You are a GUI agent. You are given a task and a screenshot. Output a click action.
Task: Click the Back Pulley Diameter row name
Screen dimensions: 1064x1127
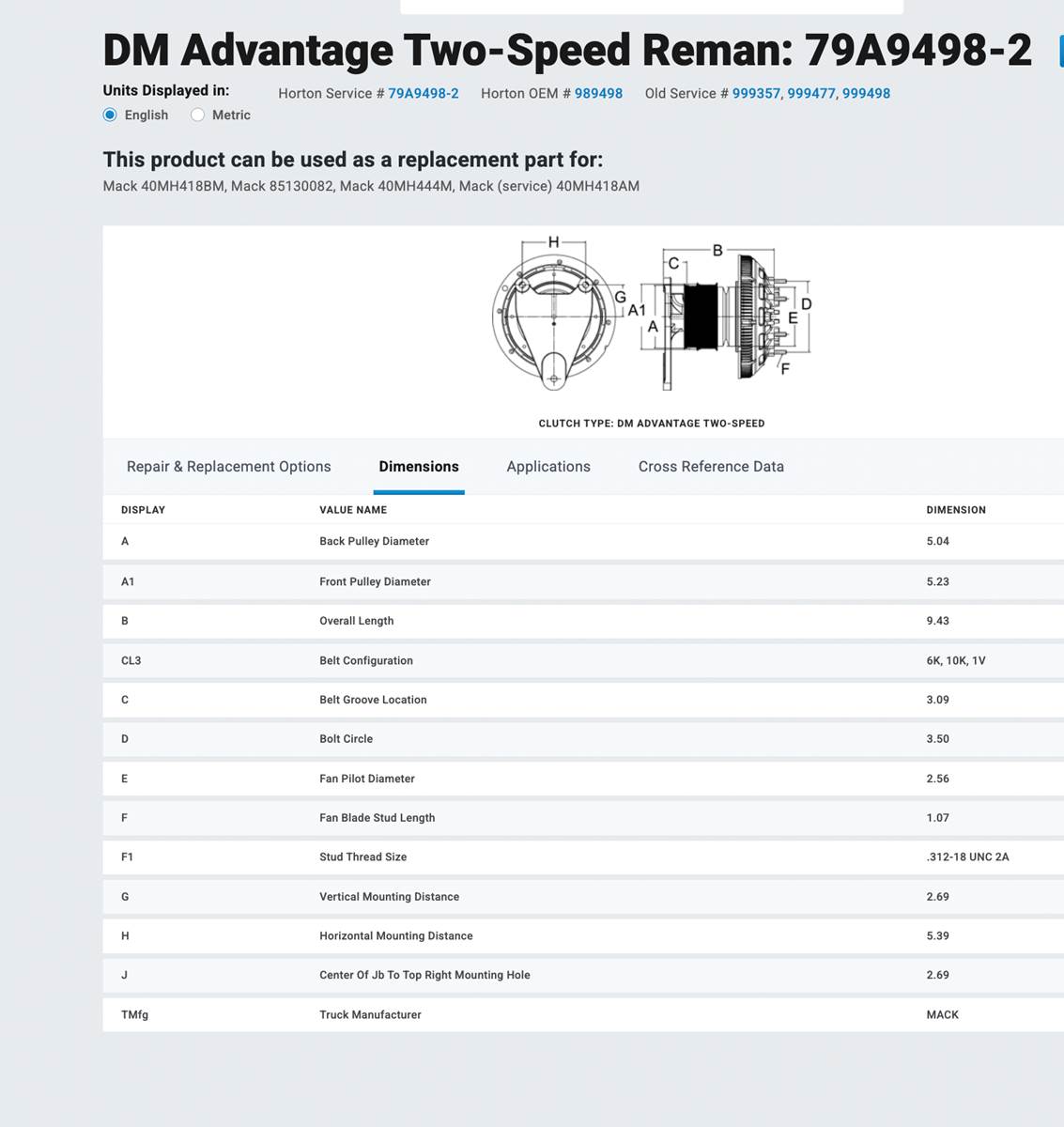[x=374, y=541]
